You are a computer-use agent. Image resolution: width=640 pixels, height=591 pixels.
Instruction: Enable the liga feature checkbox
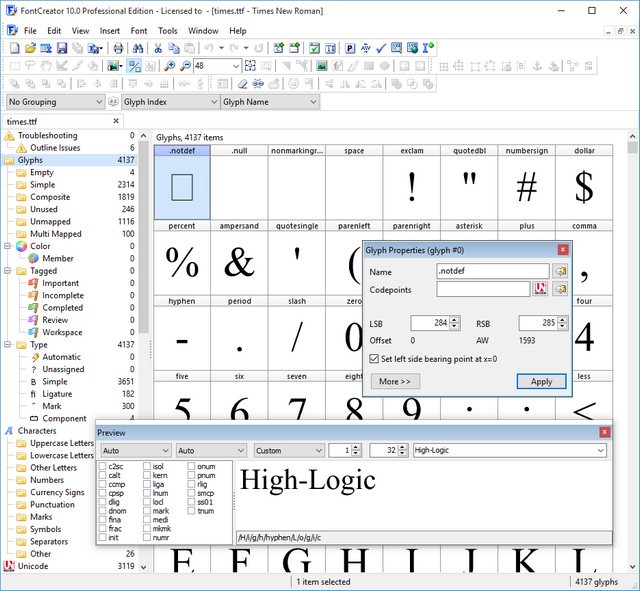click(x=148, y=484)
